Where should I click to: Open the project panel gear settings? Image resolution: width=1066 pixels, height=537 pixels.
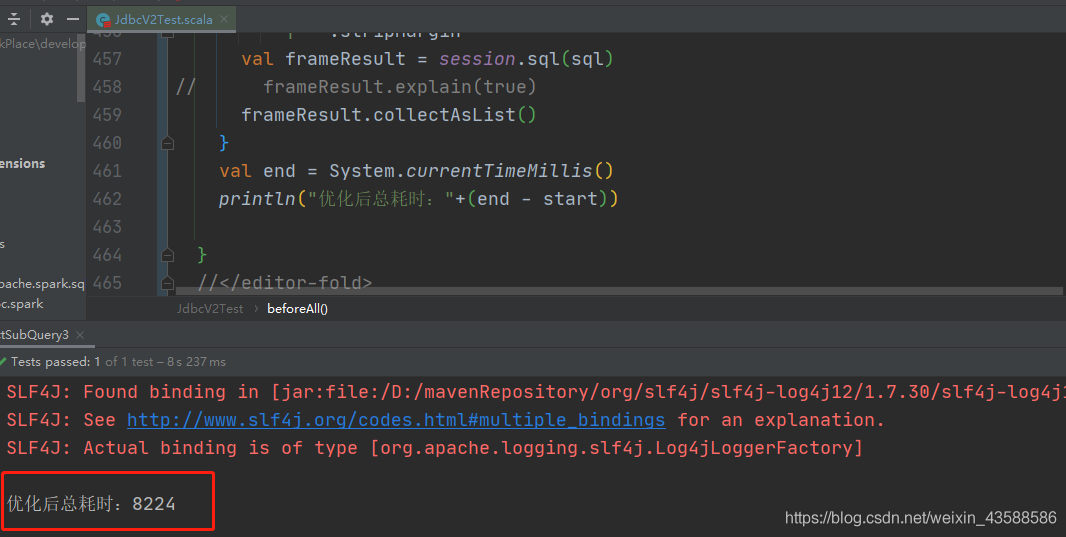tap(46, 19)
